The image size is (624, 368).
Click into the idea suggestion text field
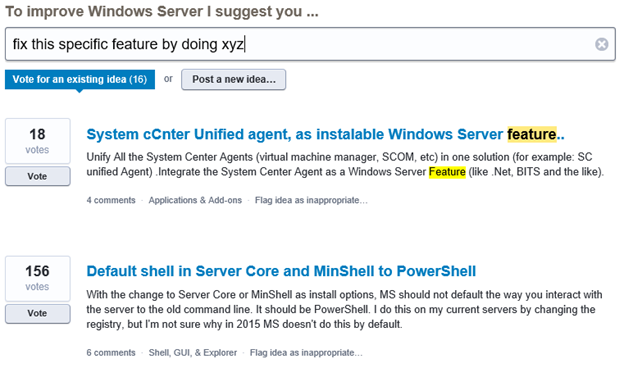310,44
